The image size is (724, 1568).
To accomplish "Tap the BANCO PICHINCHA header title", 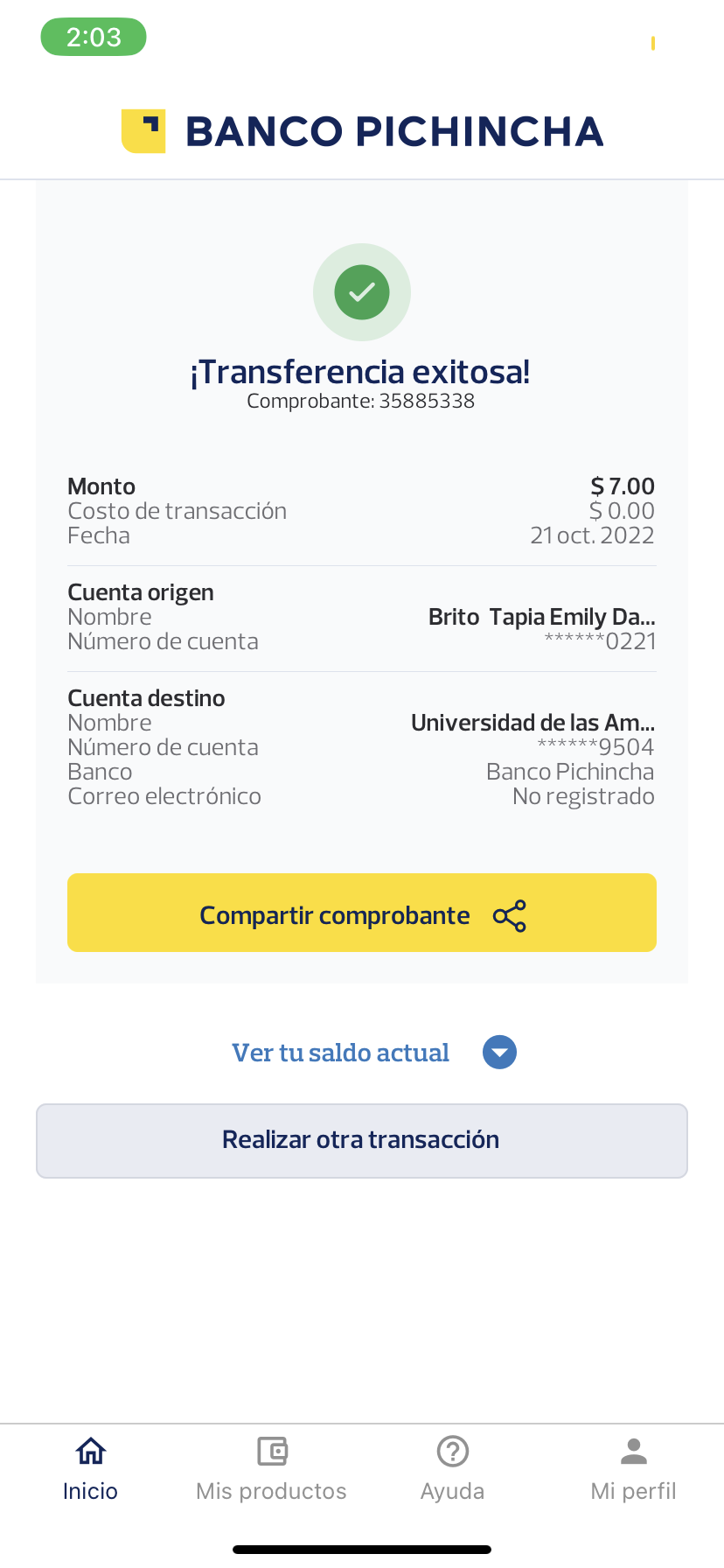I will pyautogui.click(x=394, y=131).
